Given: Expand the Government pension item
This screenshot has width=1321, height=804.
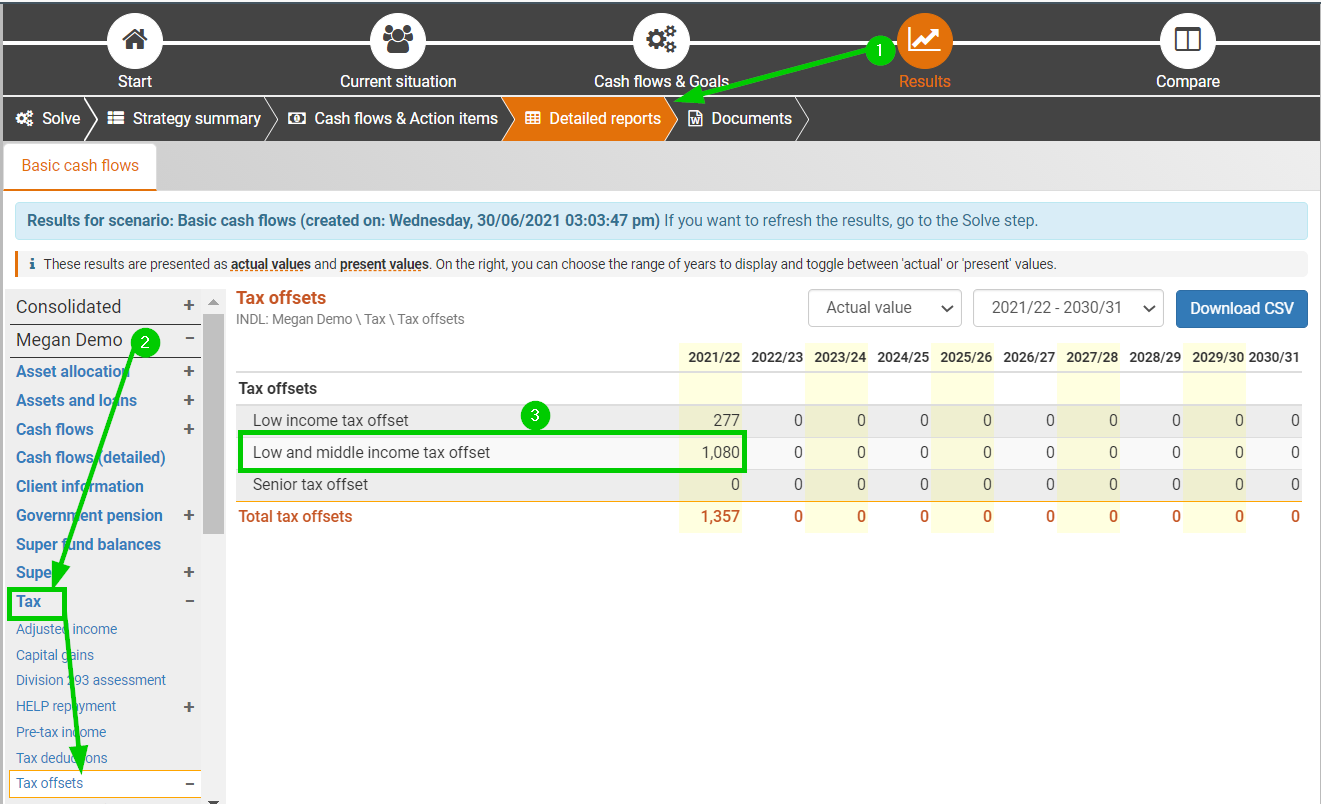Looking at the screenshot, I should 189,515.
